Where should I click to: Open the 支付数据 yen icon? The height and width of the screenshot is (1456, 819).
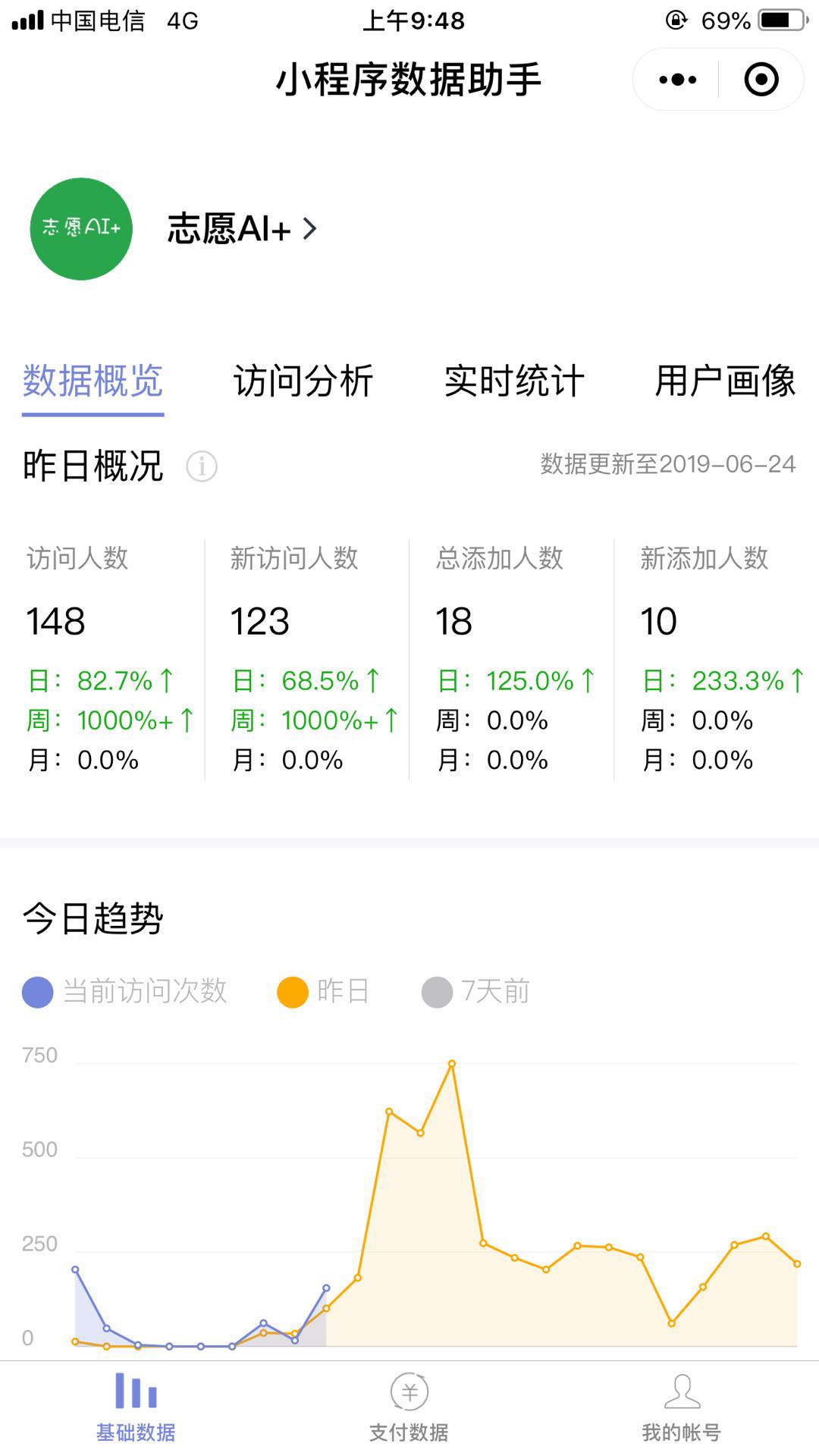pyautogui.click(x=409, y=1392)
